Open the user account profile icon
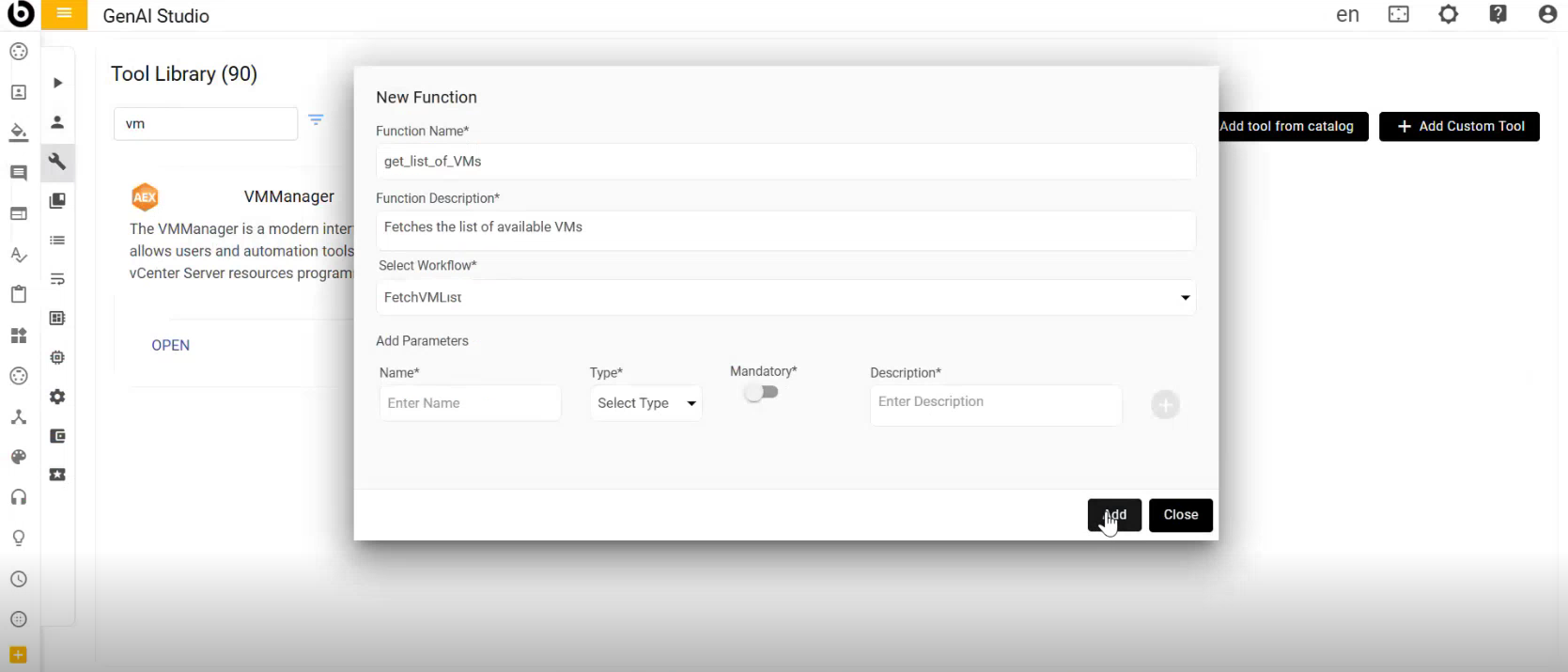 tap(1547, 14)
